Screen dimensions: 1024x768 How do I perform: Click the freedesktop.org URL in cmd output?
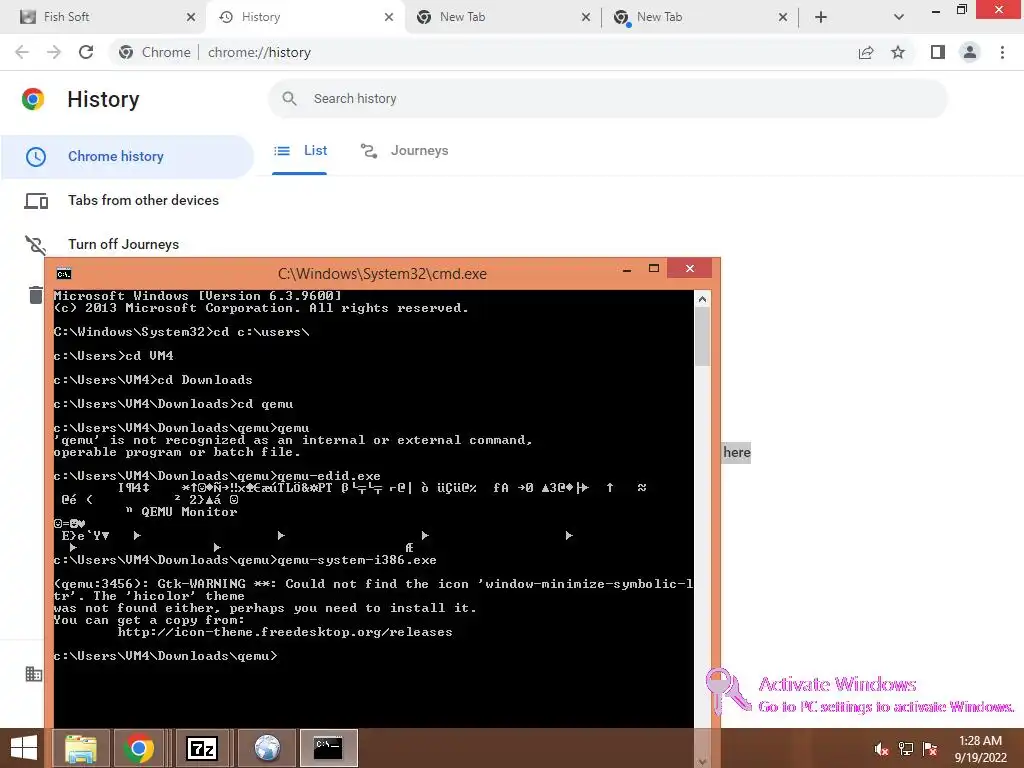[x=285, y=632]
